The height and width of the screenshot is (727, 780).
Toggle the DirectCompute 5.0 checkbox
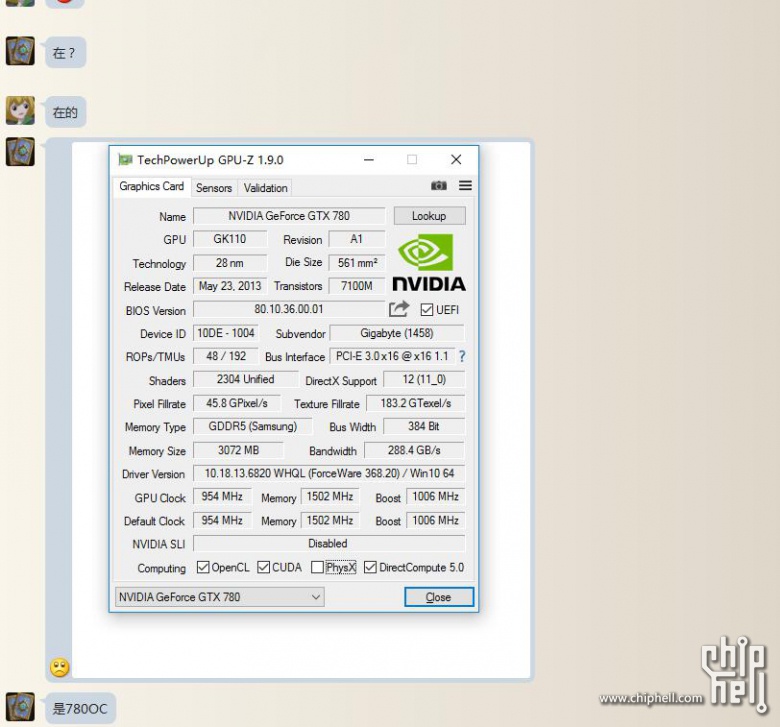(x=370, y=567)
